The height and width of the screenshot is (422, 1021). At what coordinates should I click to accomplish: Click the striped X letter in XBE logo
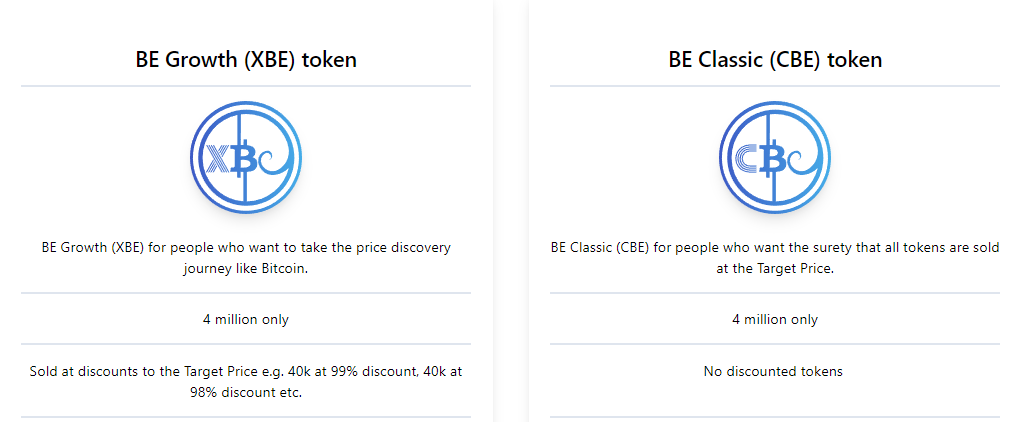coord(218,158)
